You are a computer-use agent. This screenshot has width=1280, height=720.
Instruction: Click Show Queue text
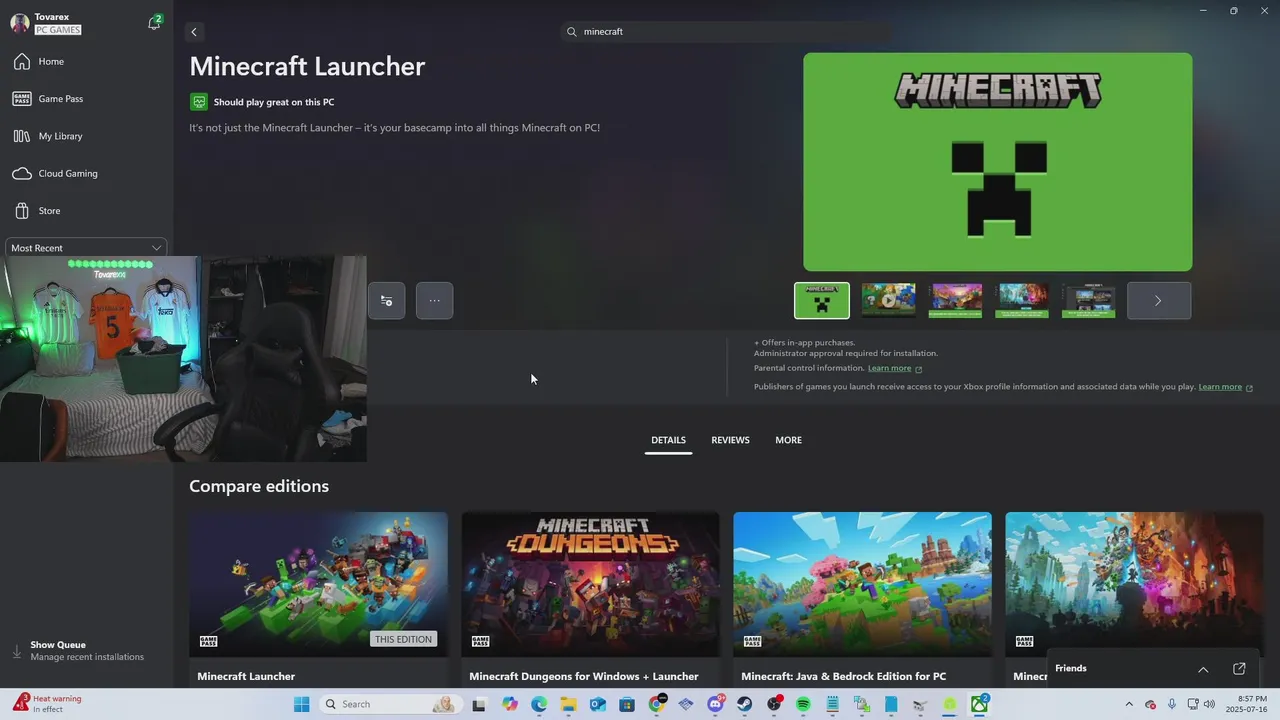point(58,645)
